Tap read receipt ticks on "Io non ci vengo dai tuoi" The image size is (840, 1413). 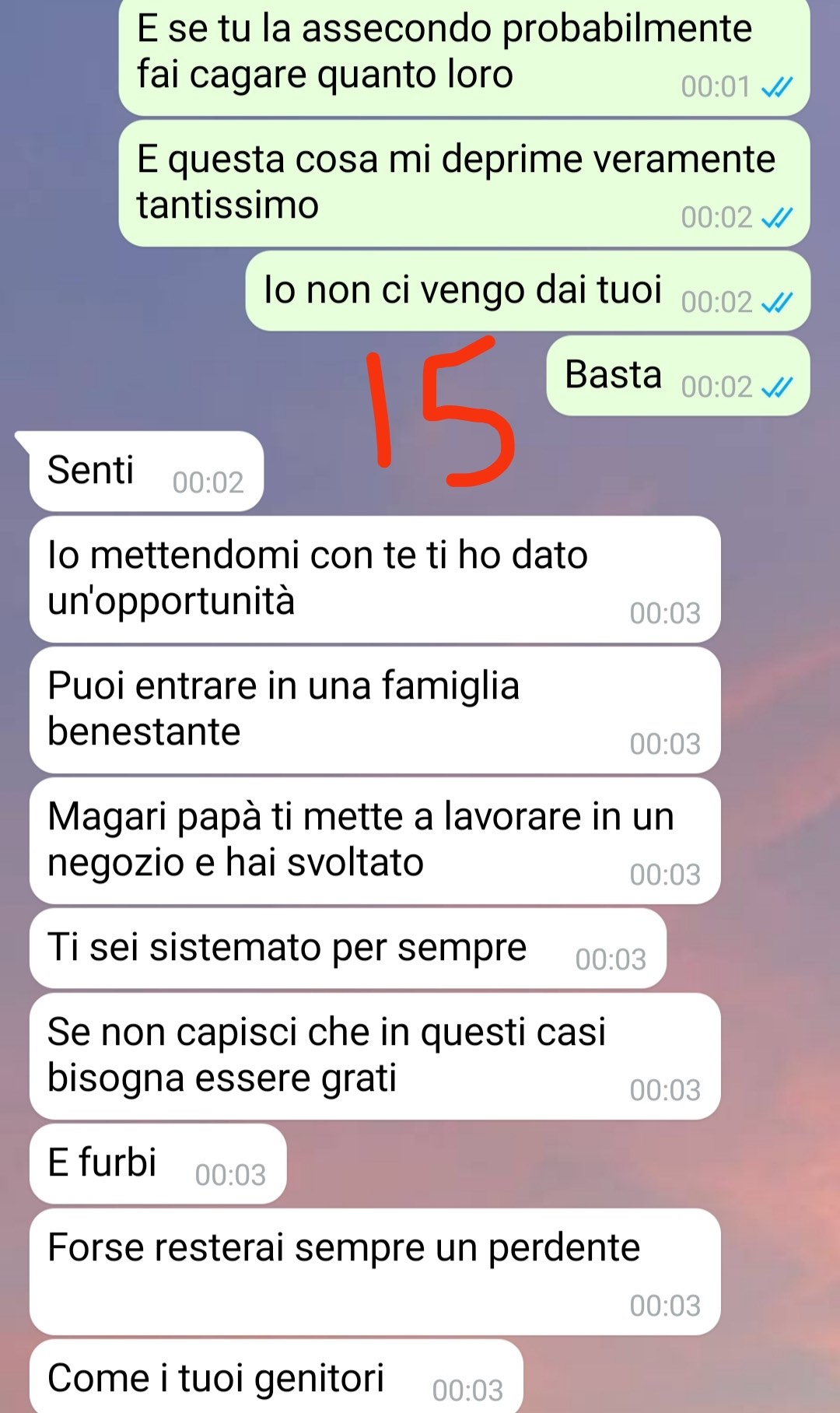point(777,302)
